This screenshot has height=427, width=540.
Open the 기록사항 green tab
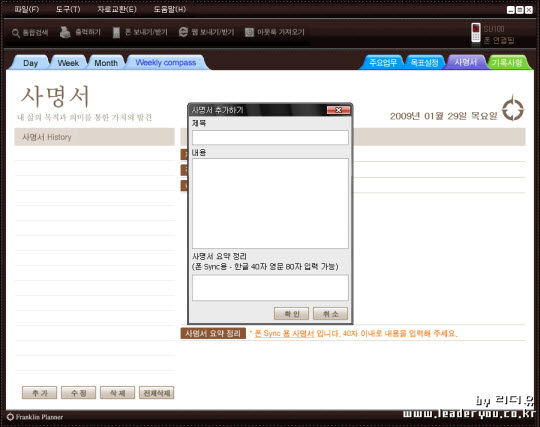[507, 62]
